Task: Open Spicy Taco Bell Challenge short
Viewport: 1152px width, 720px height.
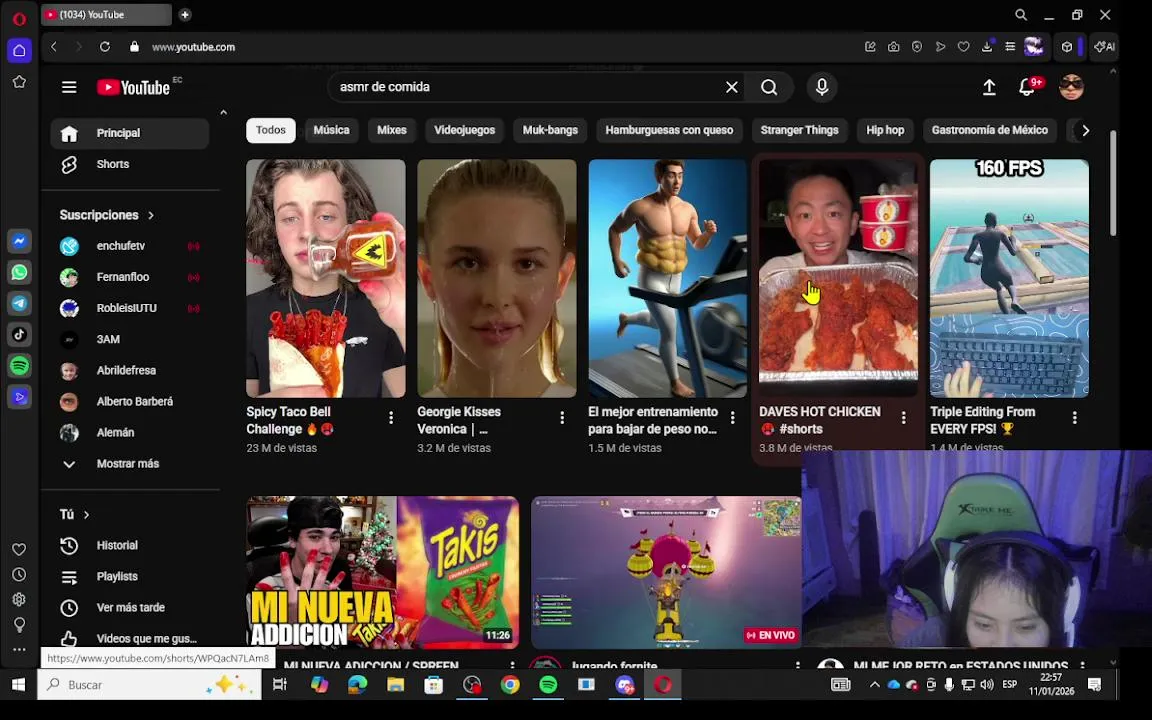Action: [x=325, y=278]
